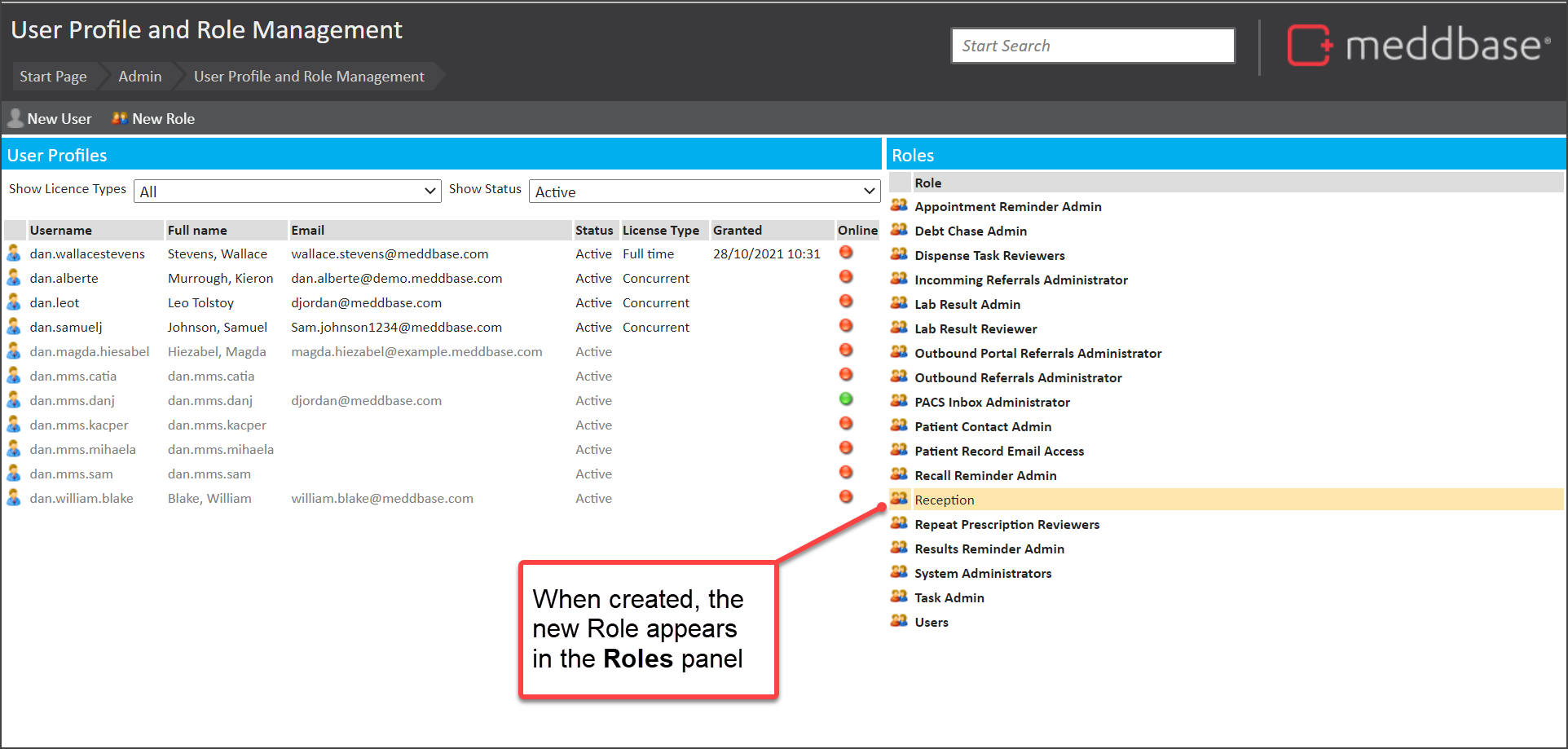Click the green online indicator for dan.mms.danj
The image size is (1568, 749).
tap(846, 399)
